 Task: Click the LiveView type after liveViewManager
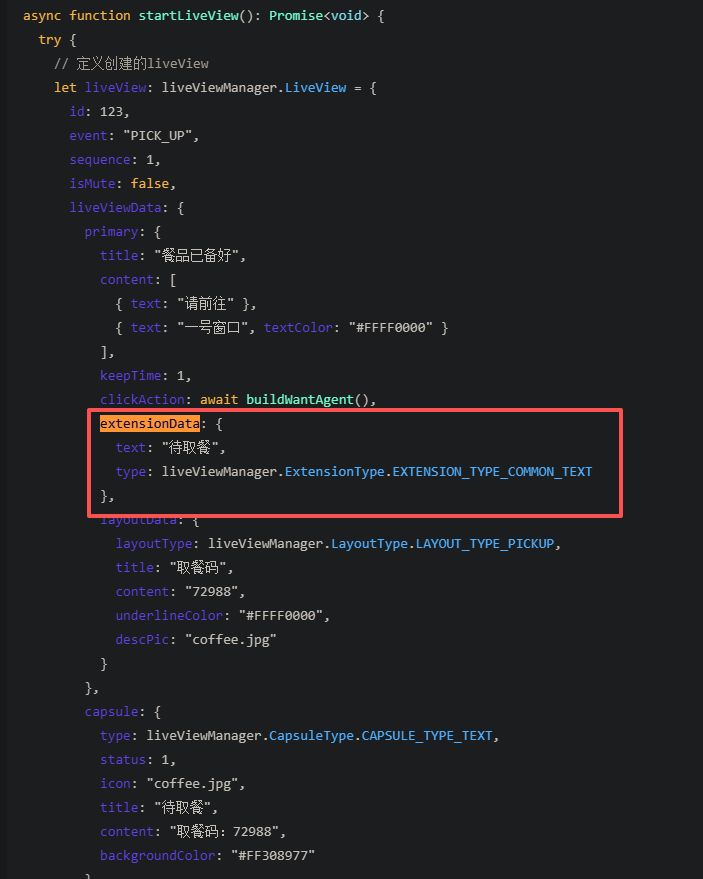[x=316, y=88]
